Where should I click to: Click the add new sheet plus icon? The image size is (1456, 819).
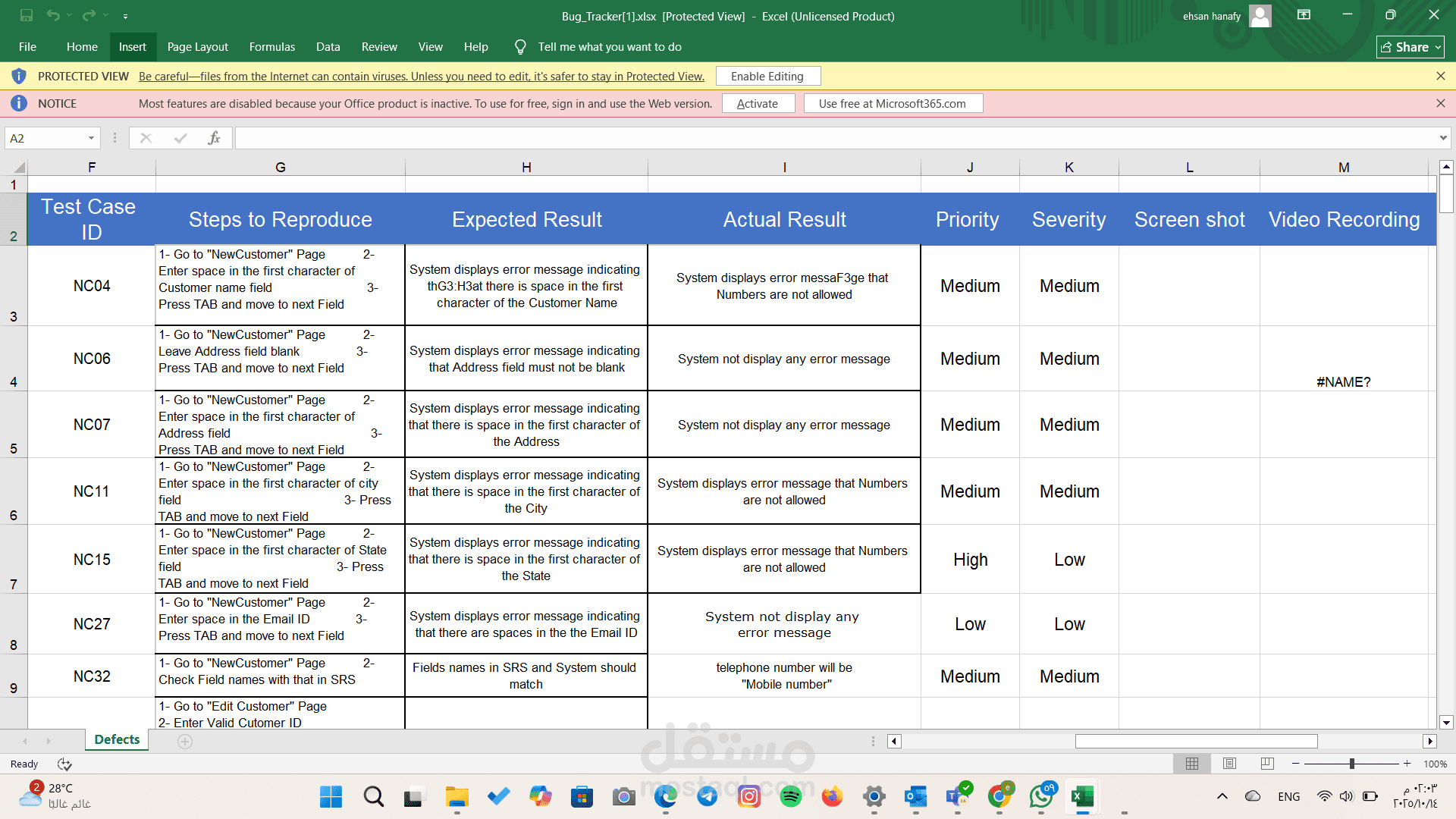point(185,742)
